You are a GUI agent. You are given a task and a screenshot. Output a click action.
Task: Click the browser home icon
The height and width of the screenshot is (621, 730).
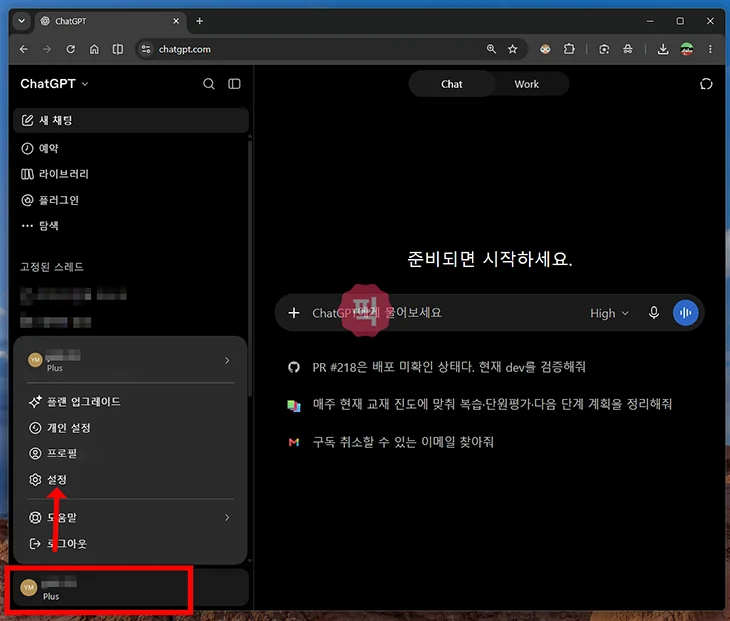[94, 49]
